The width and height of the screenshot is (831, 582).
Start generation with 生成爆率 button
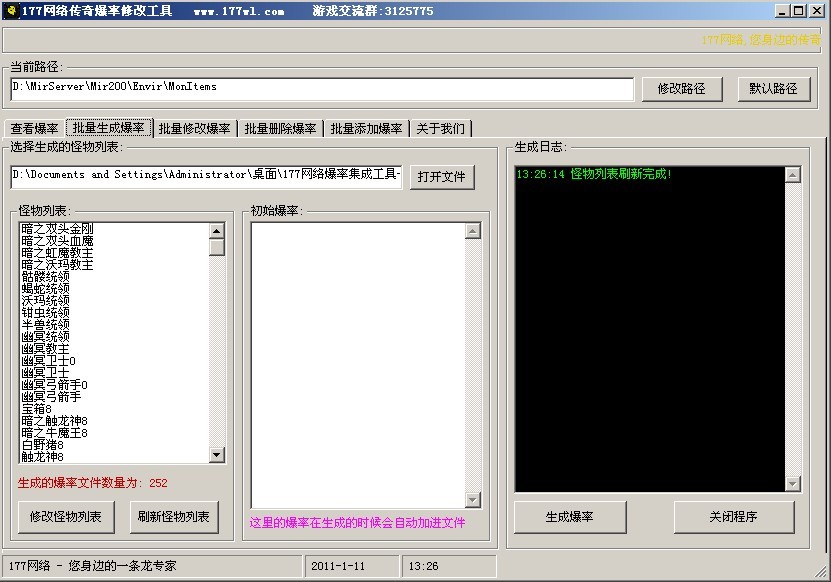tap(570, 517)
